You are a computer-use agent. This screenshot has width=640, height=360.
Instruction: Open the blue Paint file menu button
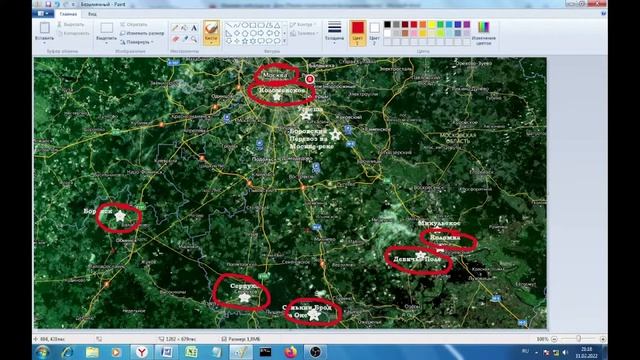[x=43, y=13]
